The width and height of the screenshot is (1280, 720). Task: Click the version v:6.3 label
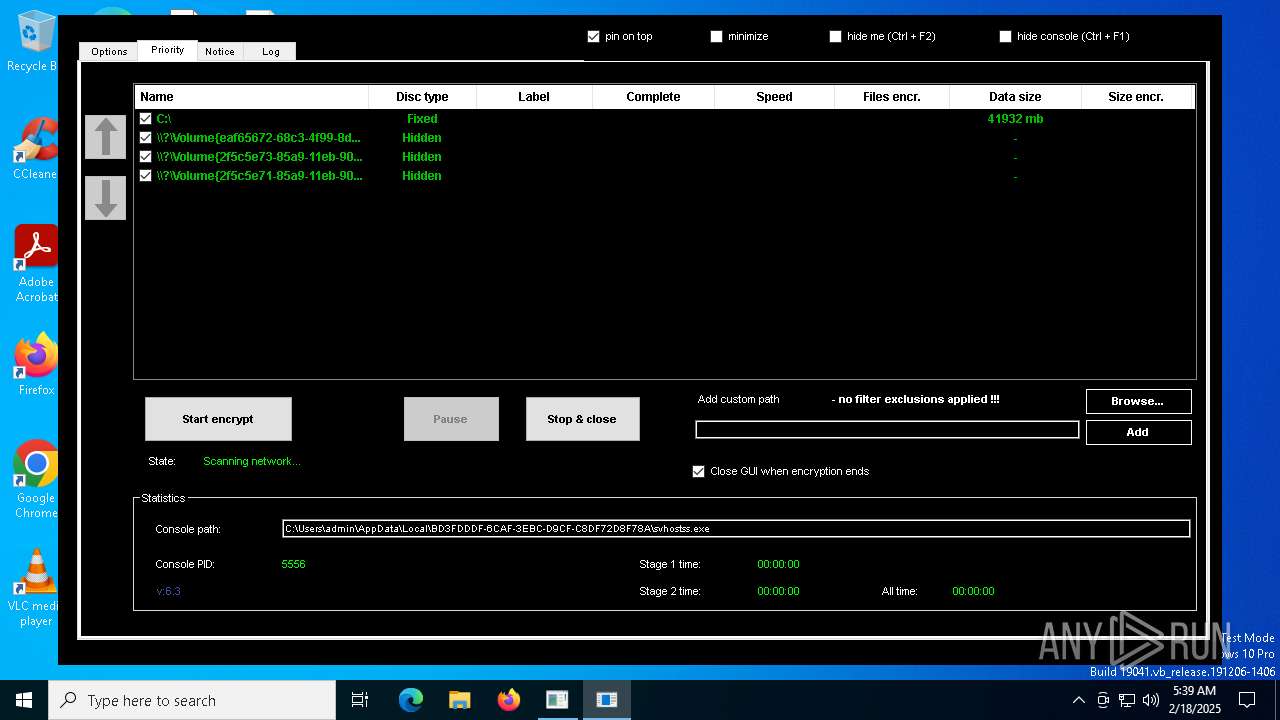[x=168, y=591]
